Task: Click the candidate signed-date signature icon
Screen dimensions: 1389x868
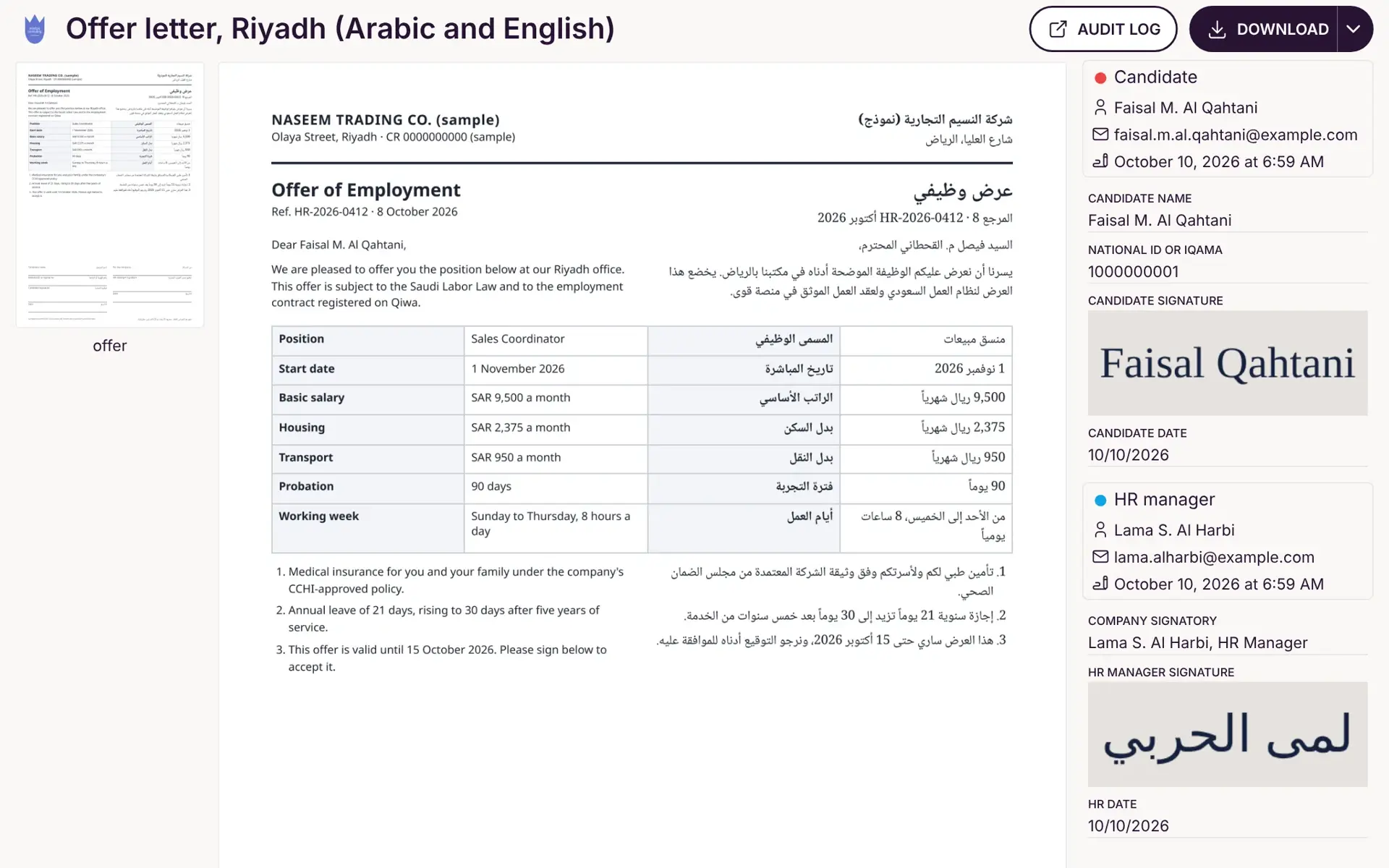Action: click(1100, 161)
